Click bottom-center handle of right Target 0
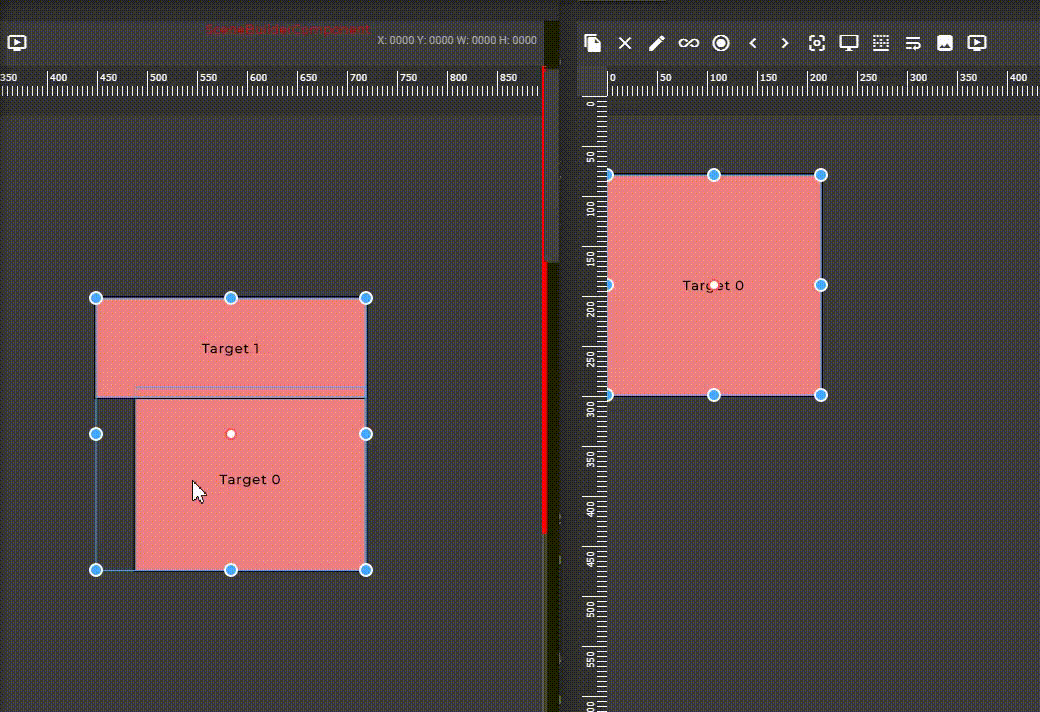Image resolution: width=1040 pixels, height=712 pixels. [x=714, y=395]
